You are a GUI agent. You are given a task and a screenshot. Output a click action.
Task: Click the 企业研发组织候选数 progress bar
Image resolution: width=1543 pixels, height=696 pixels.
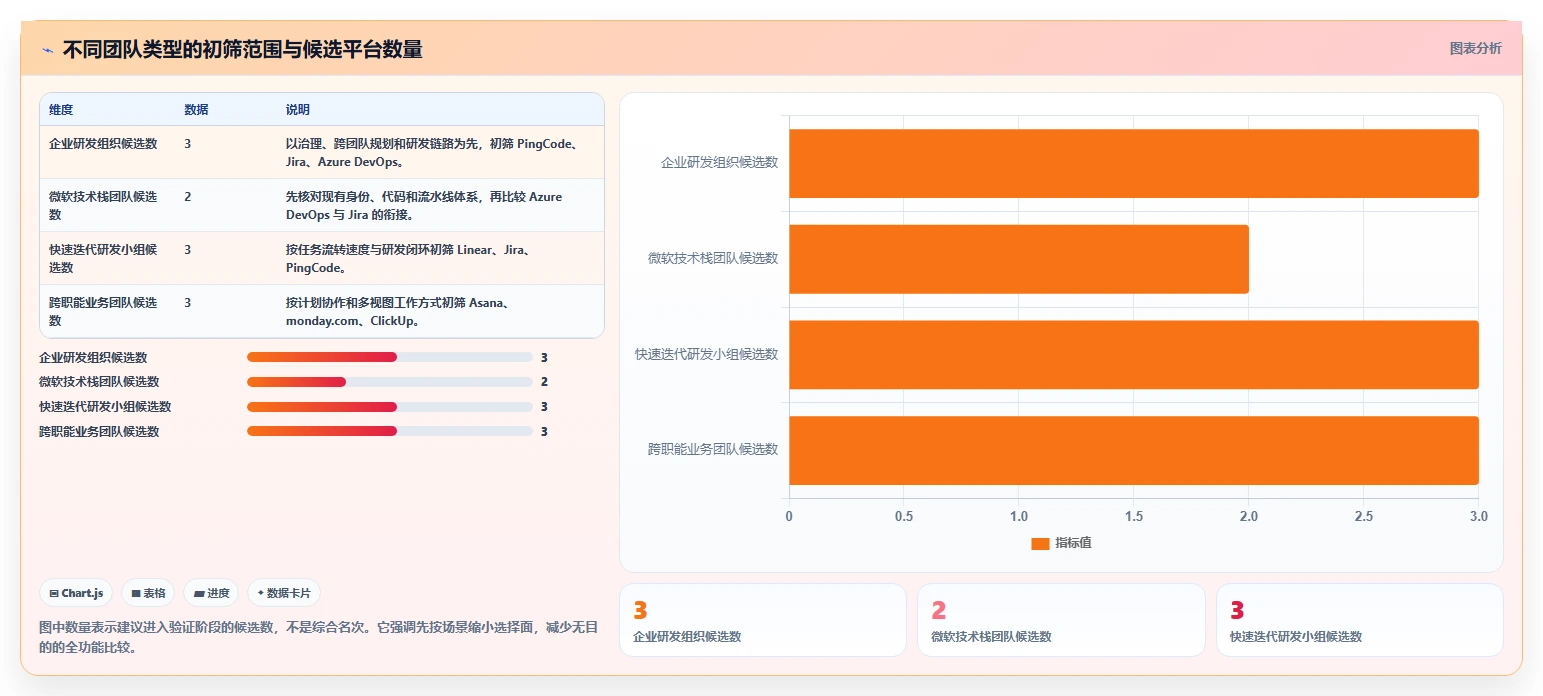tap(389, 357)
